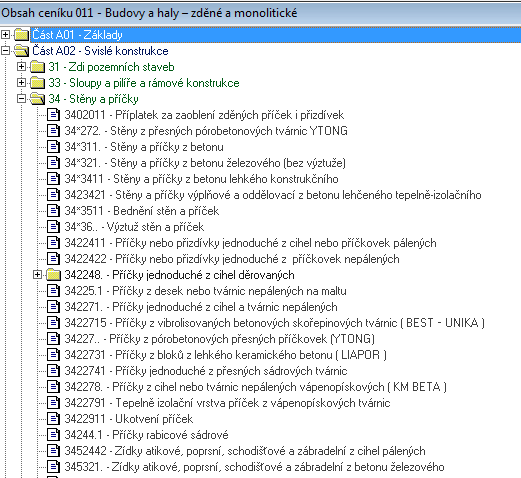This screenshot has width=521, height=478.
Task: Select 34*36.. Výztuž stěn a příček
Action: 134,227
